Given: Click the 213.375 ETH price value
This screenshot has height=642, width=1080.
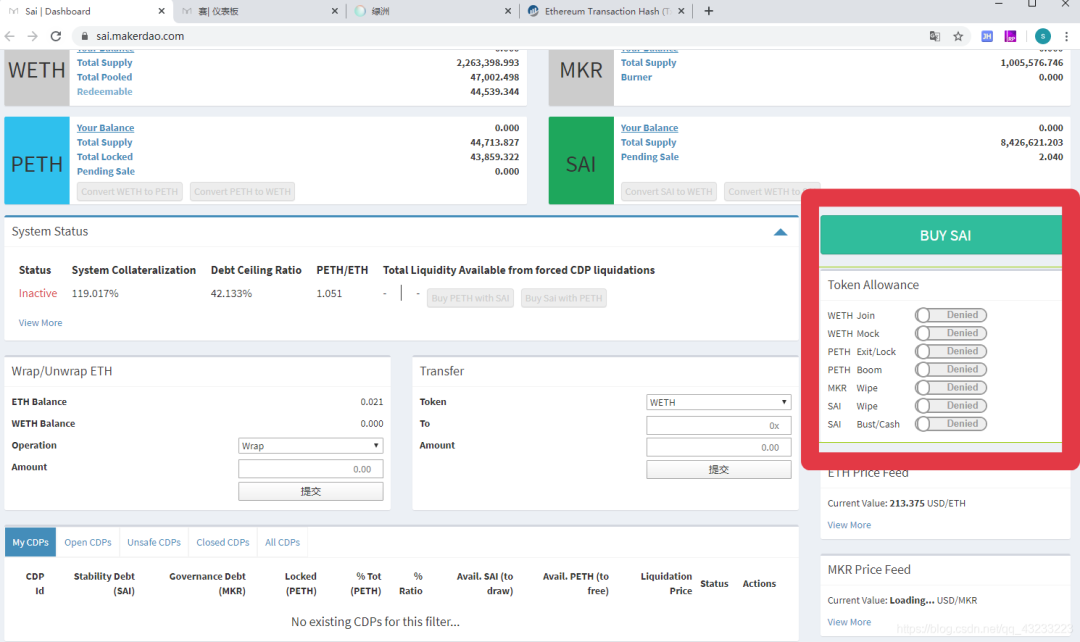Looking at the screenshot, I should 907,504.
